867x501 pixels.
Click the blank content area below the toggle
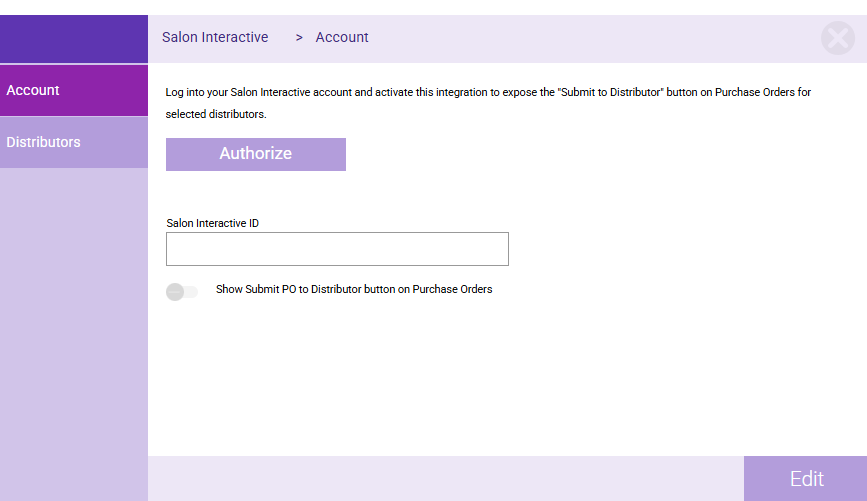[x=500, y=380]
